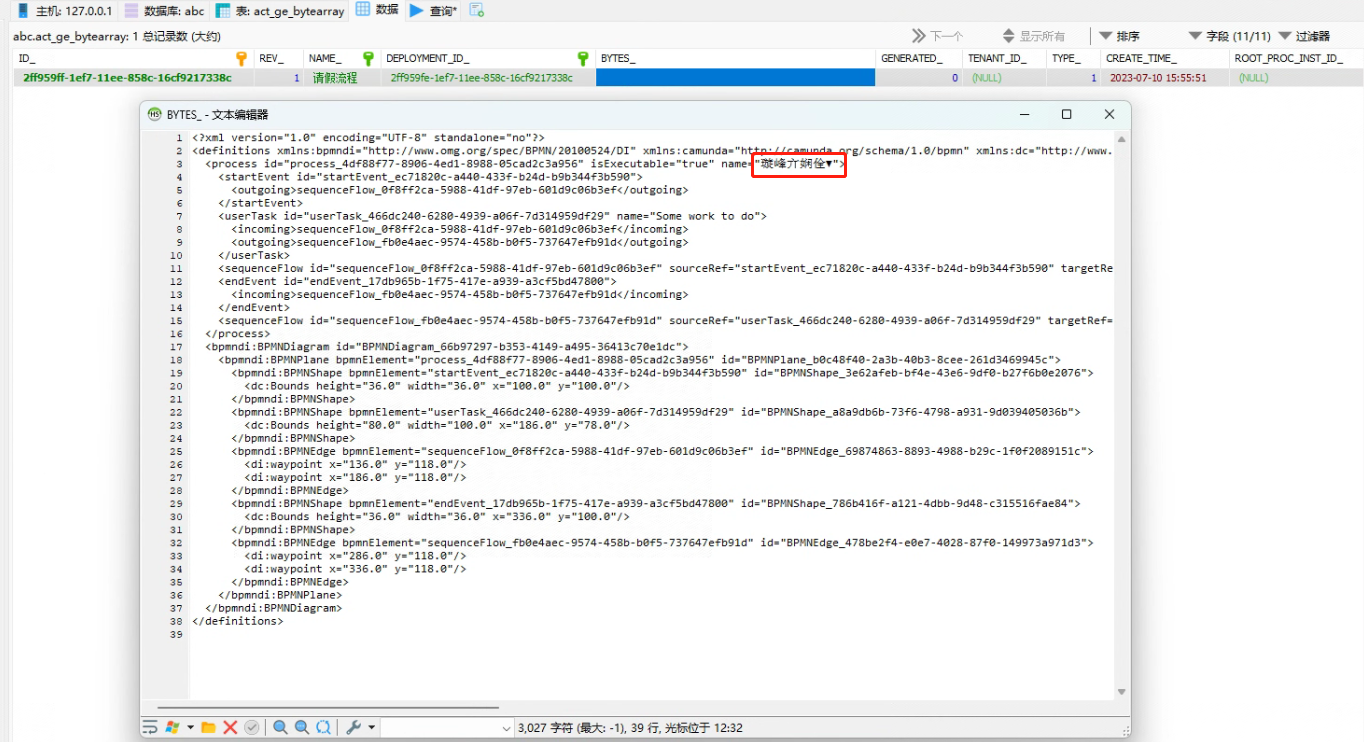Click line 7 userTask "Some work to do"

tap(492, 215)
